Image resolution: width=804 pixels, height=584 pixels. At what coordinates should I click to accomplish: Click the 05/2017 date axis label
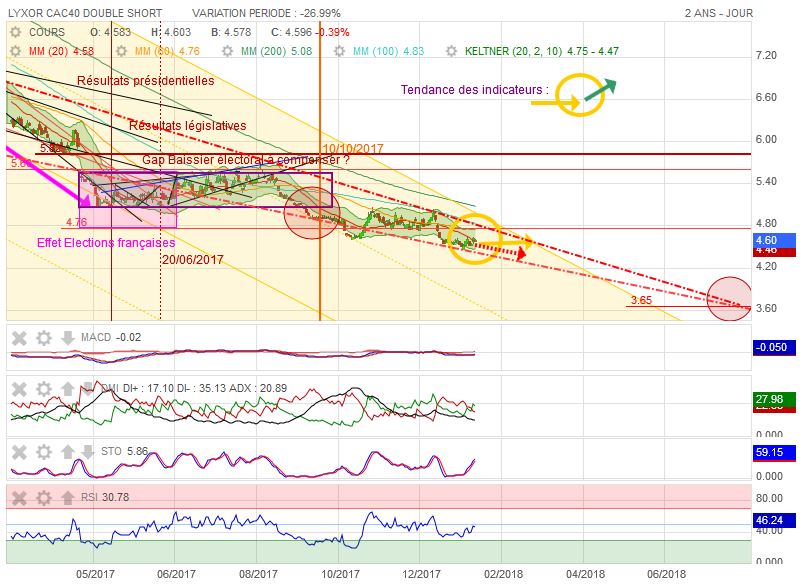(x=95, y=574)
